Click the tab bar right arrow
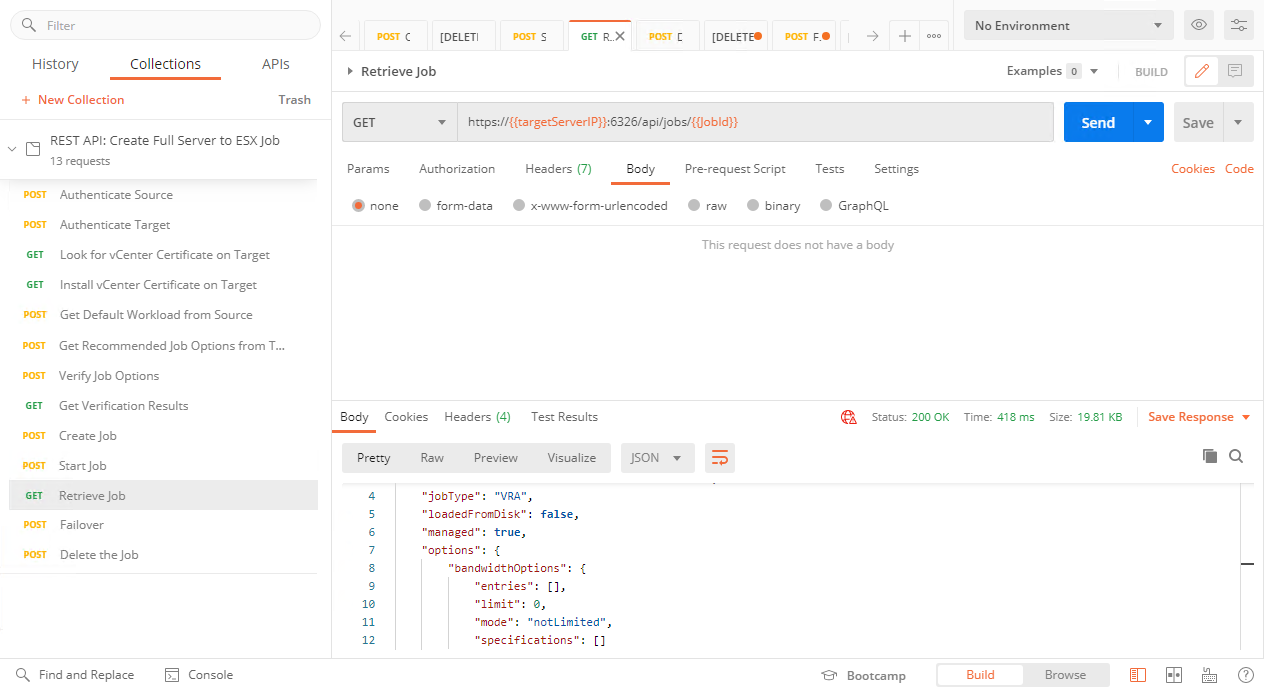 872,36
